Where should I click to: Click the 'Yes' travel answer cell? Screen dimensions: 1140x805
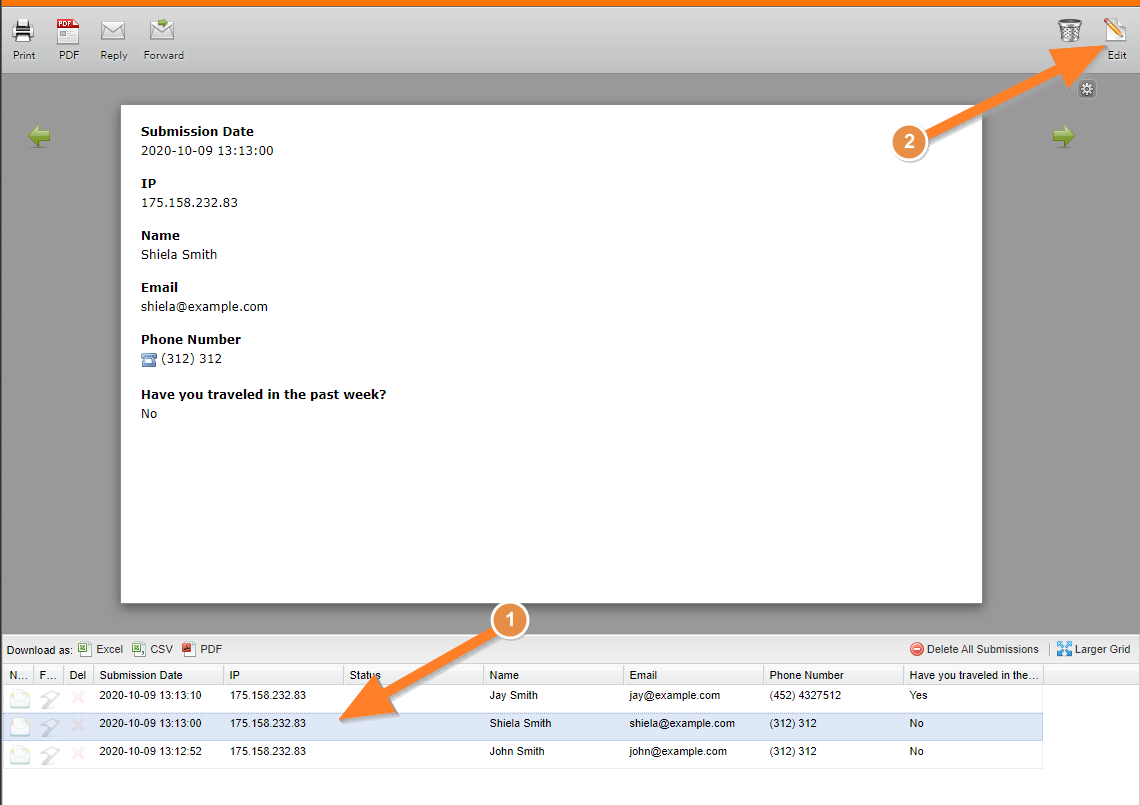[918, 695]
